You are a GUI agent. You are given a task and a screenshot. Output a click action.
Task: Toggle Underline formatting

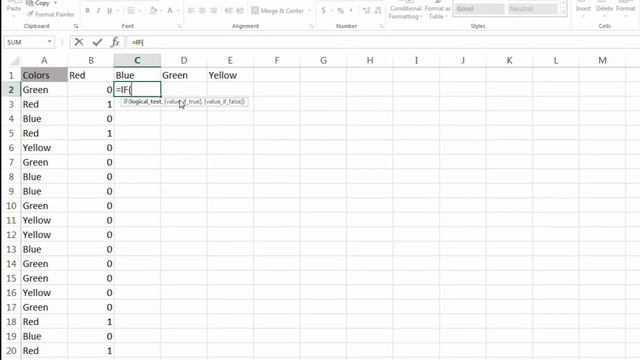[x=109, y=11]
